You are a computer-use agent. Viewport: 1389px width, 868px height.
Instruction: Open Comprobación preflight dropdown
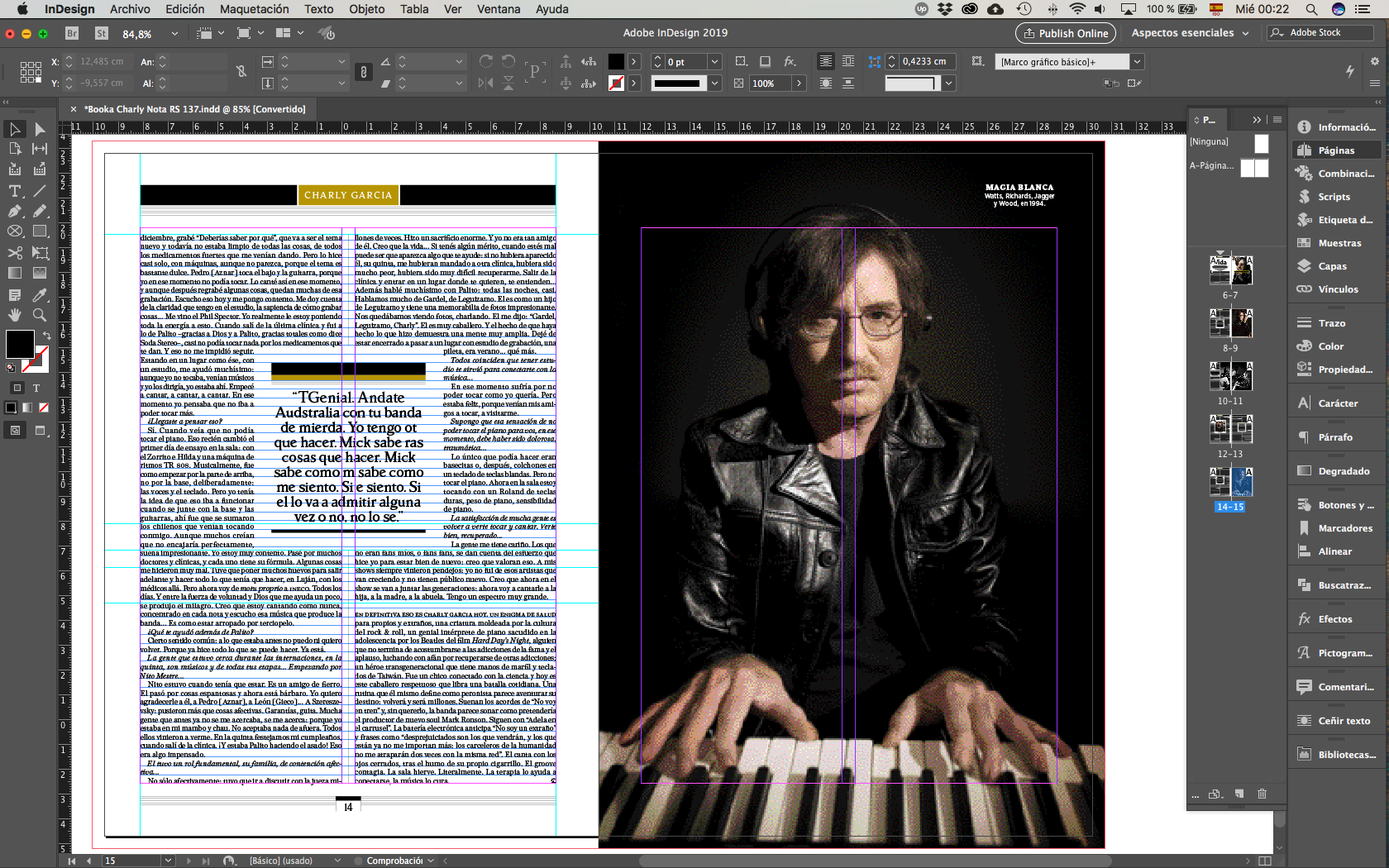[431, 861]
